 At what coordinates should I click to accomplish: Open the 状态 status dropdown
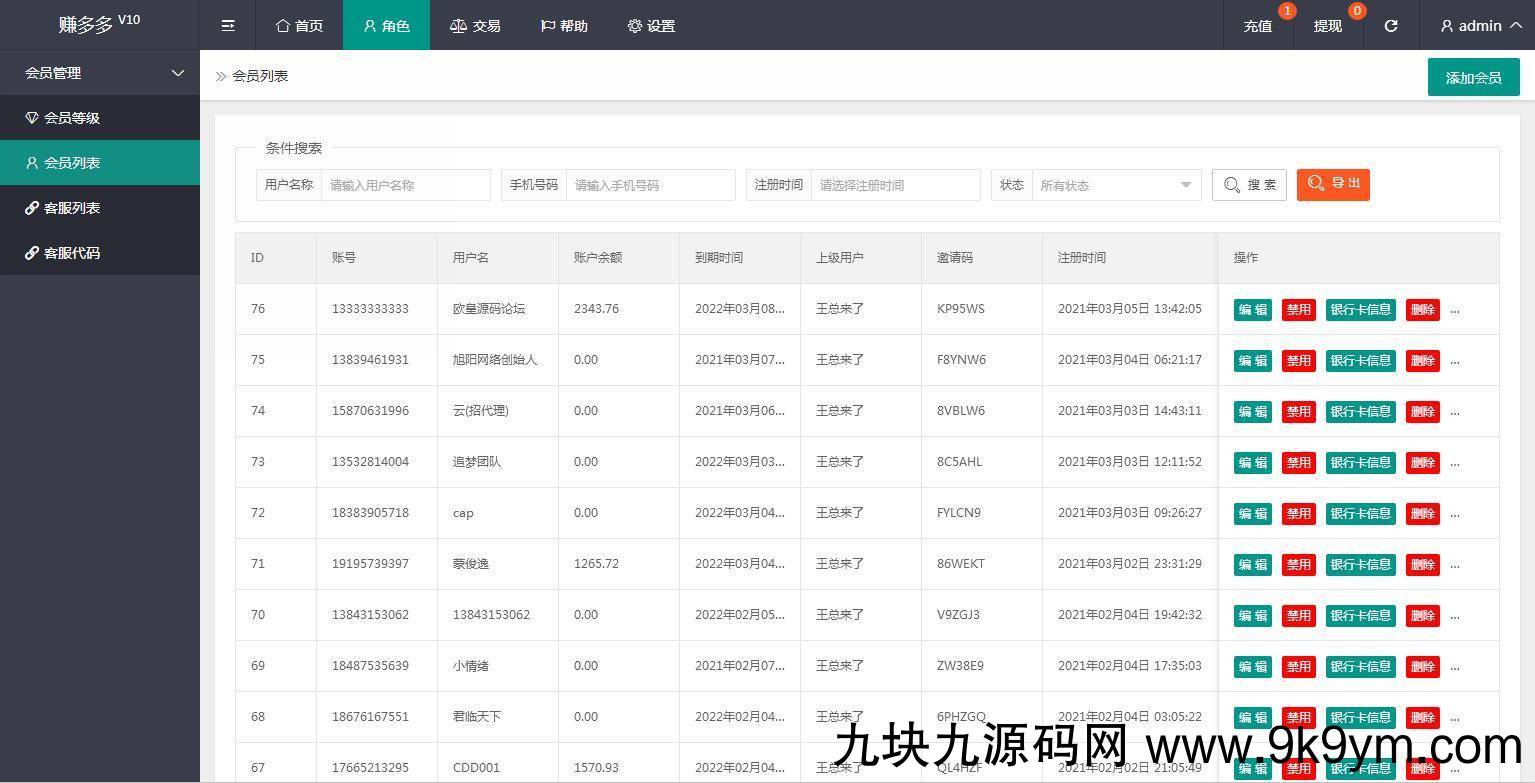point(1115,185)
